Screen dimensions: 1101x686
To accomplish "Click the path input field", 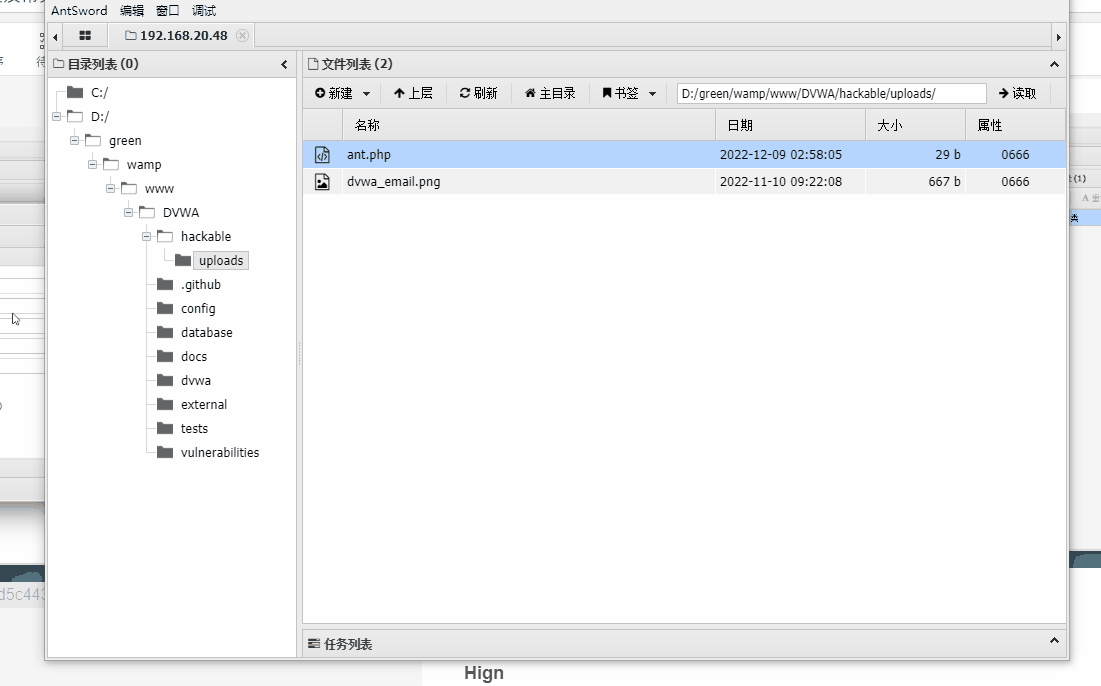I will 831,93.
